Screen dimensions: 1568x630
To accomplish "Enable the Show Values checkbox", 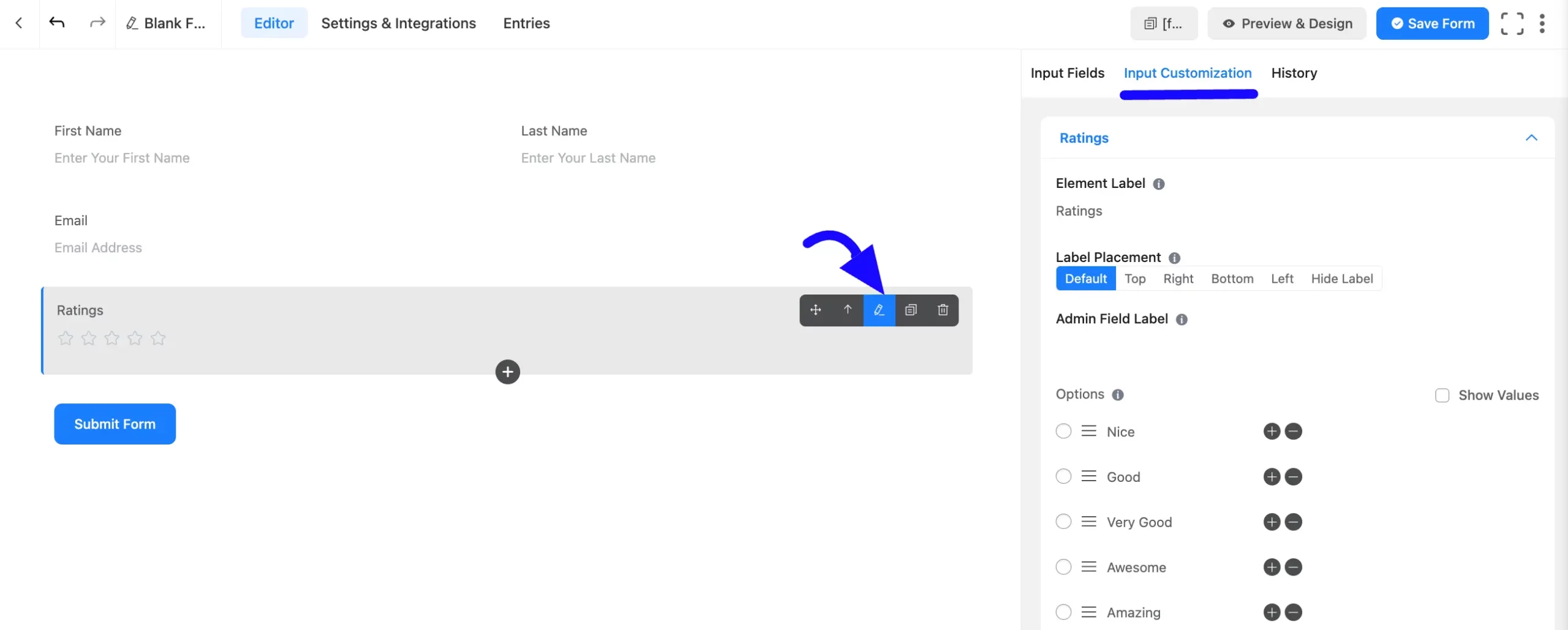I will 1442,396.
